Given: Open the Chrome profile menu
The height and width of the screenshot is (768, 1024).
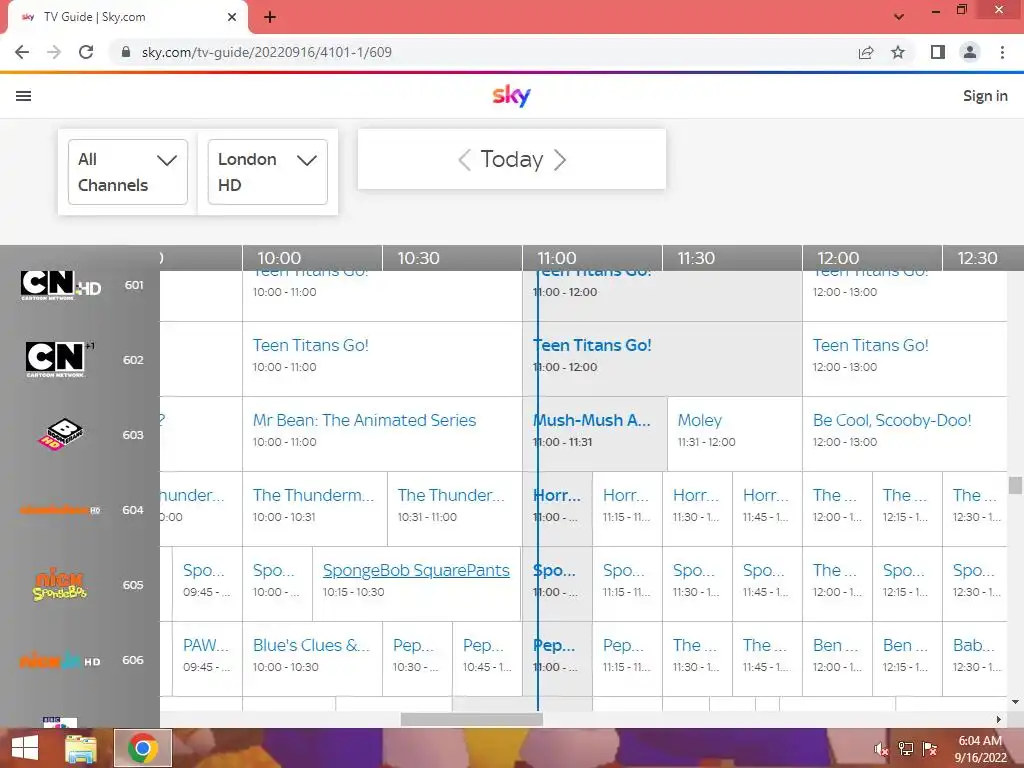Looking at the screenshot, I should [970, 52].
